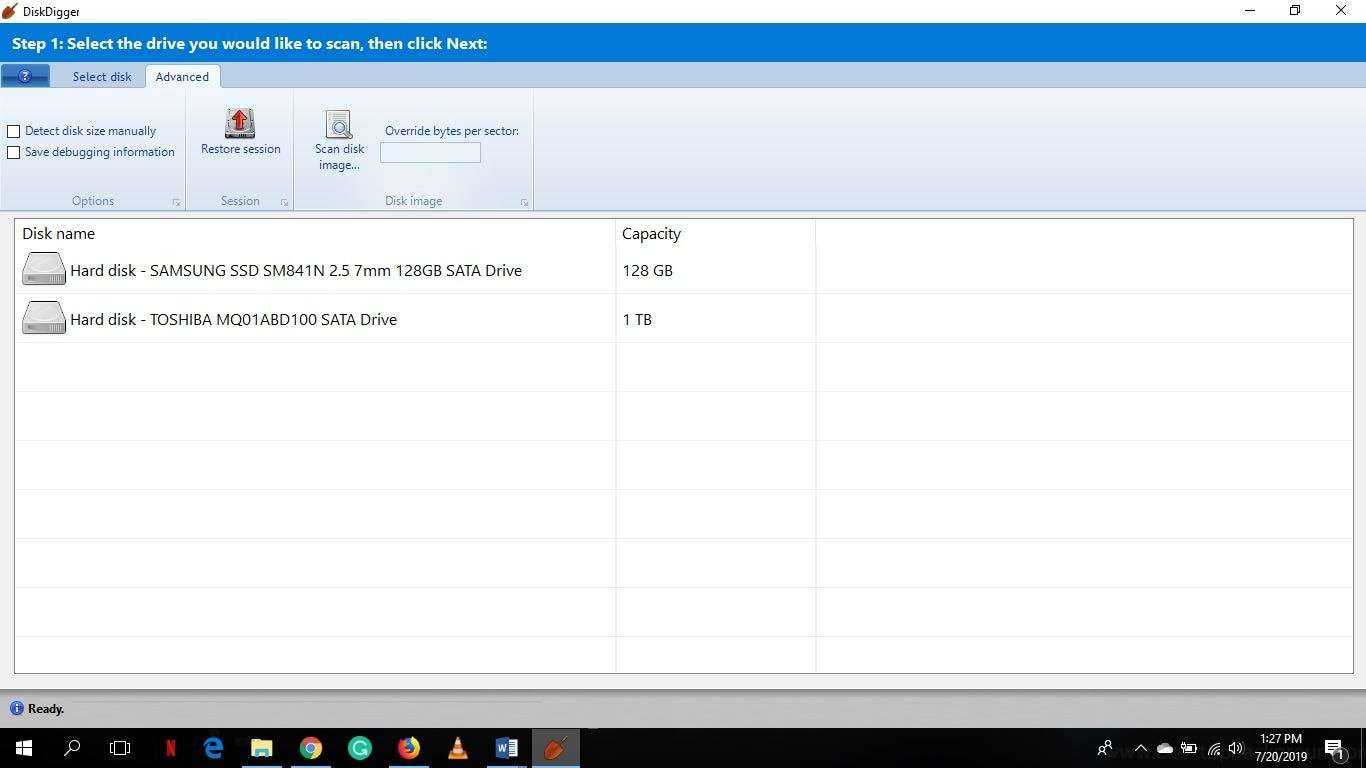This screenshot has width=1366, height=768.
Task: Expand the Session group launcher
Action: click(x=284, y=202)
